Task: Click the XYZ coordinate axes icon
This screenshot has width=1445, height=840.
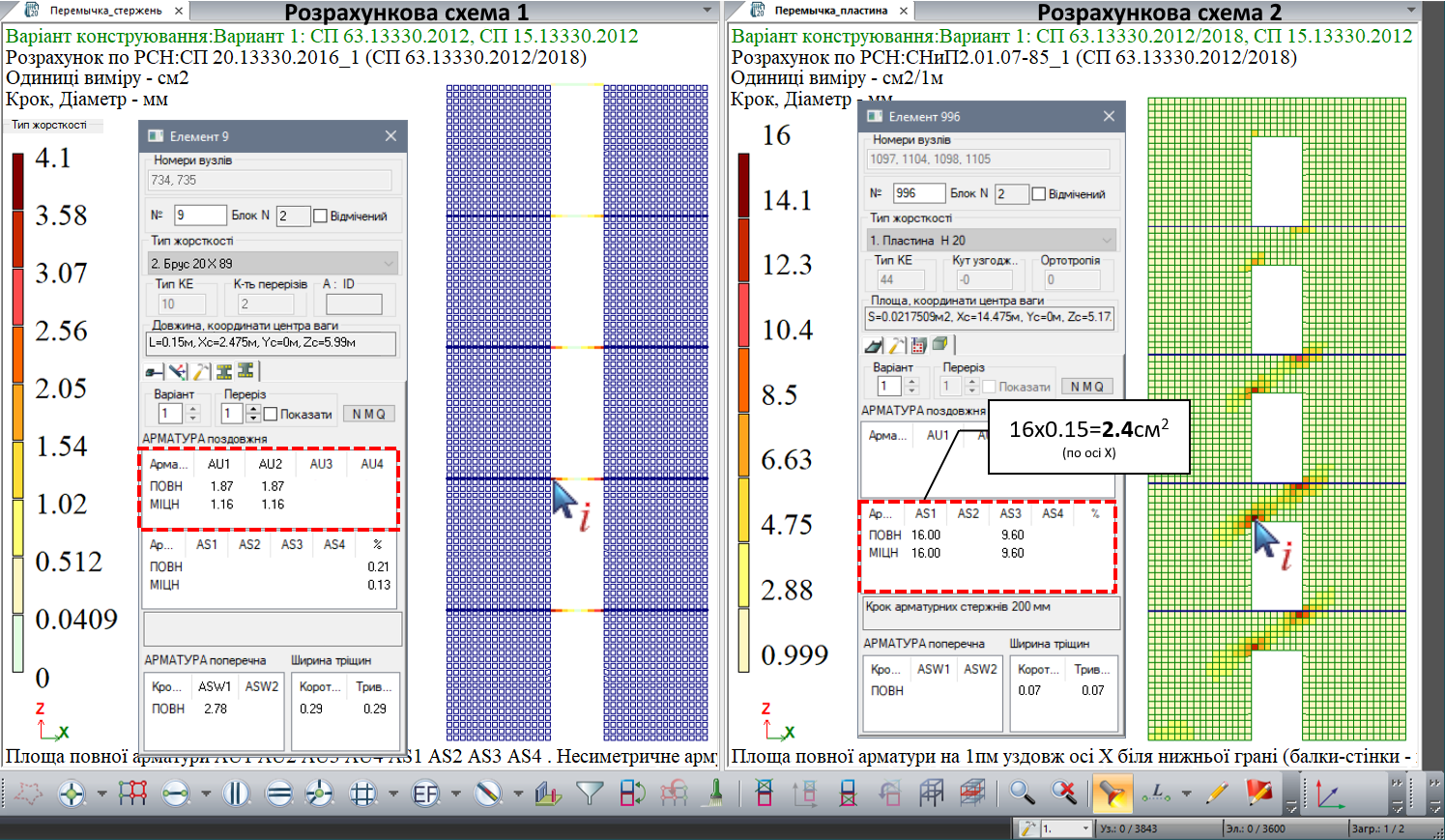Action: [1330, 794]
